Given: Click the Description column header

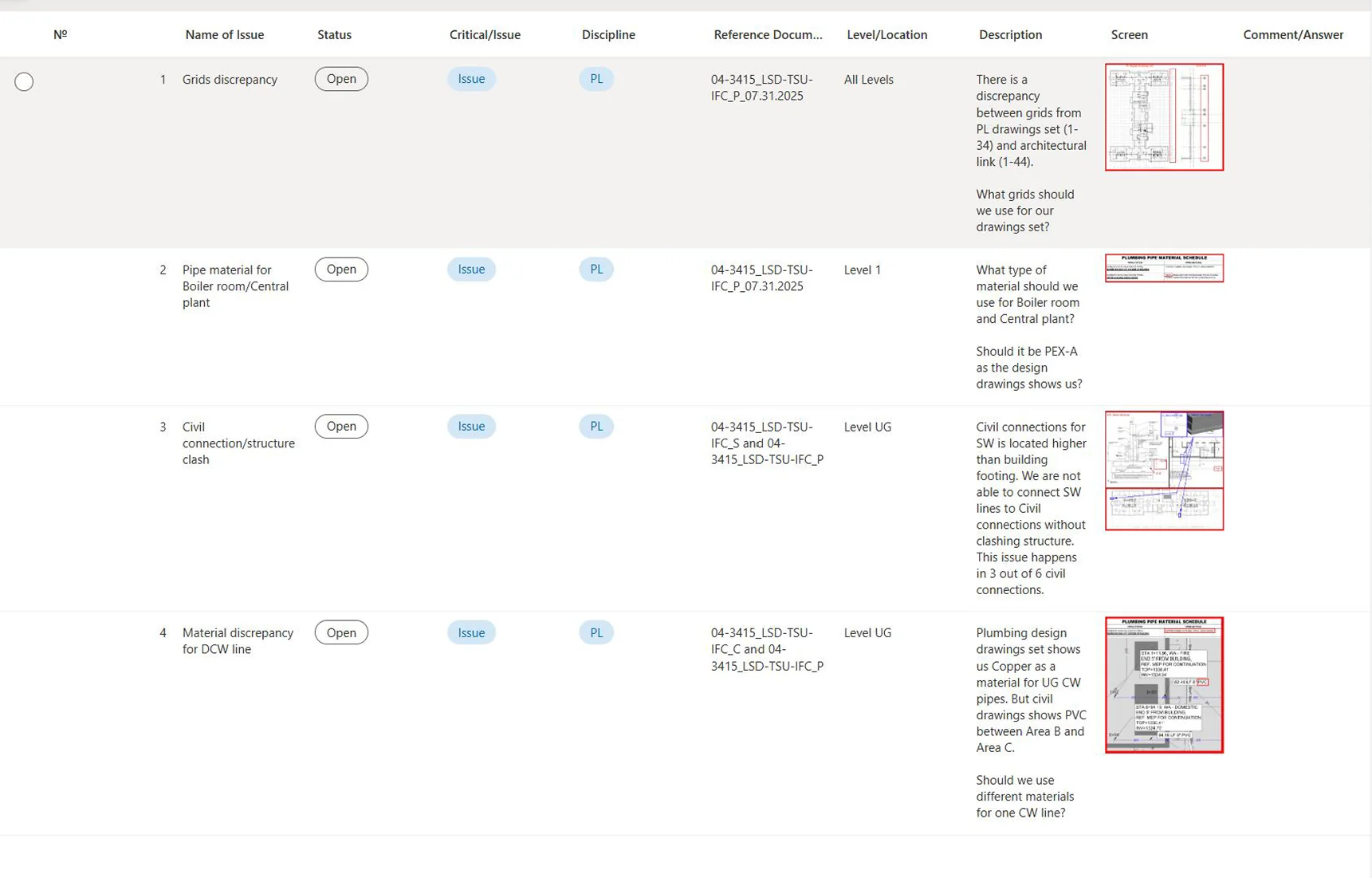Looking at the screenshot, I should point(1010,34).
